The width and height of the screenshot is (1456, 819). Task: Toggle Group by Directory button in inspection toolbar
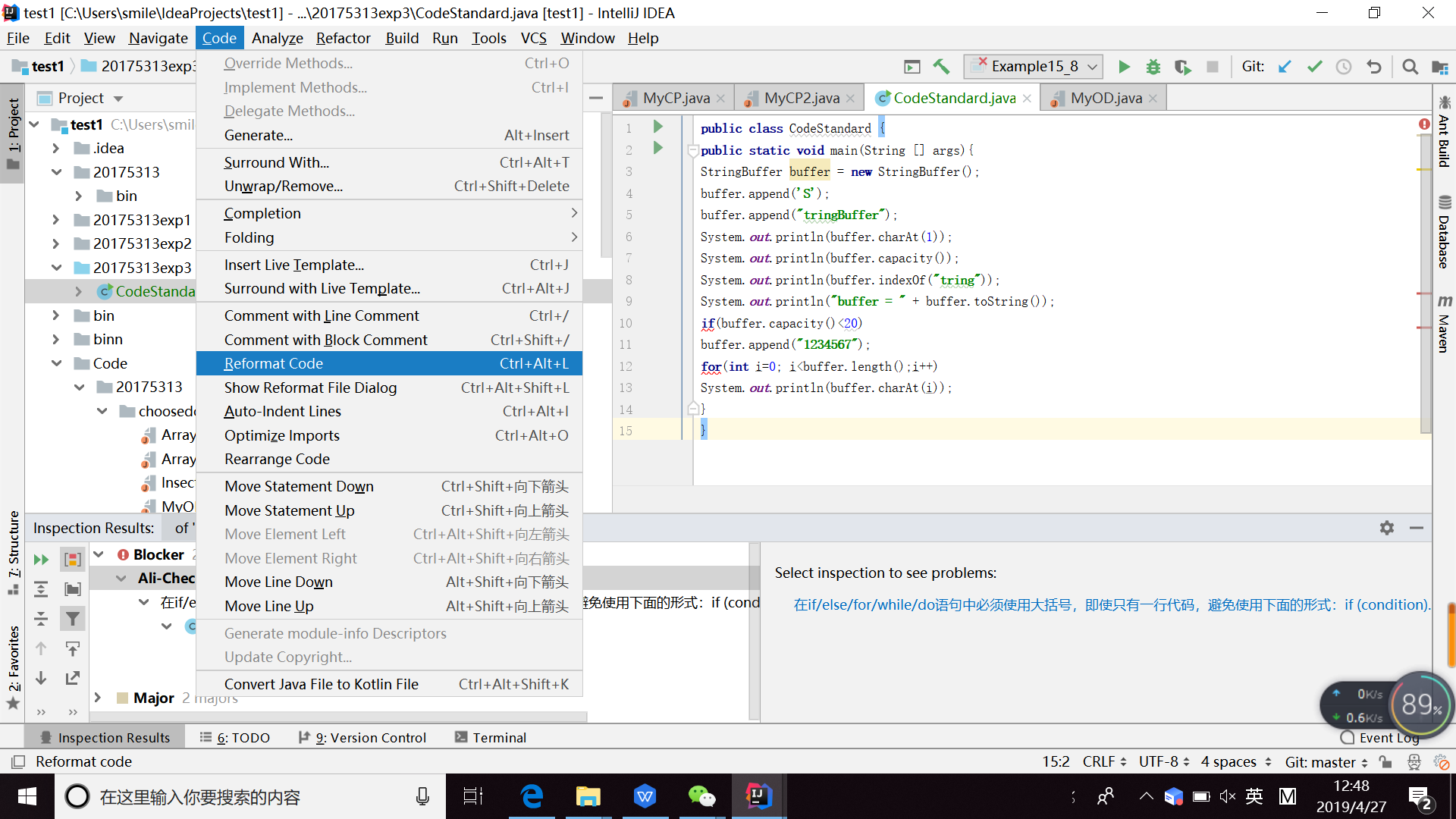click(72, 589)
